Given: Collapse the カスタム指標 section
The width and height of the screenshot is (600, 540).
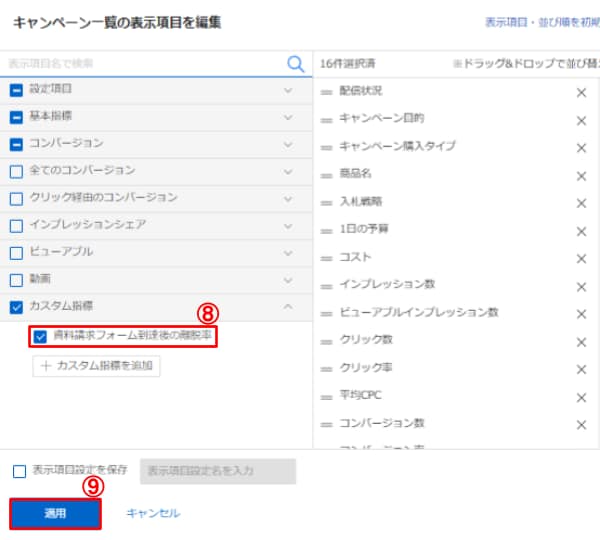Looking at the screenshot, I should coord(288,307).
